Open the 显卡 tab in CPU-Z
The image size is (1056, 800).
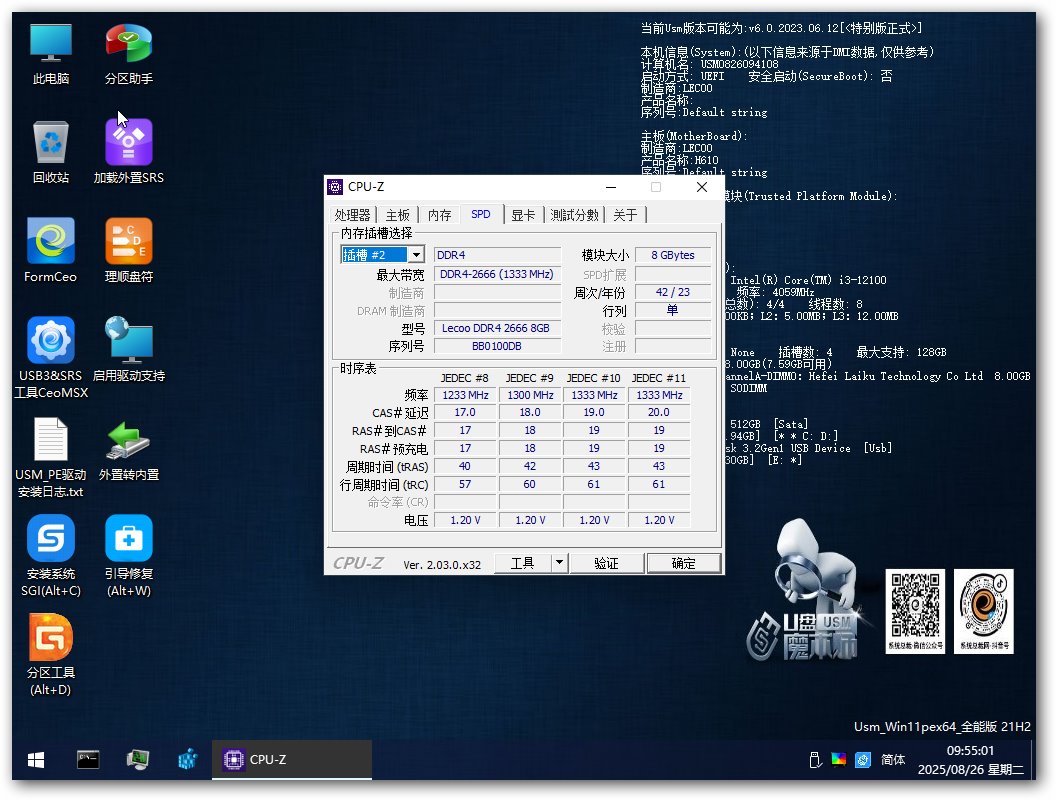coord(522,215)
